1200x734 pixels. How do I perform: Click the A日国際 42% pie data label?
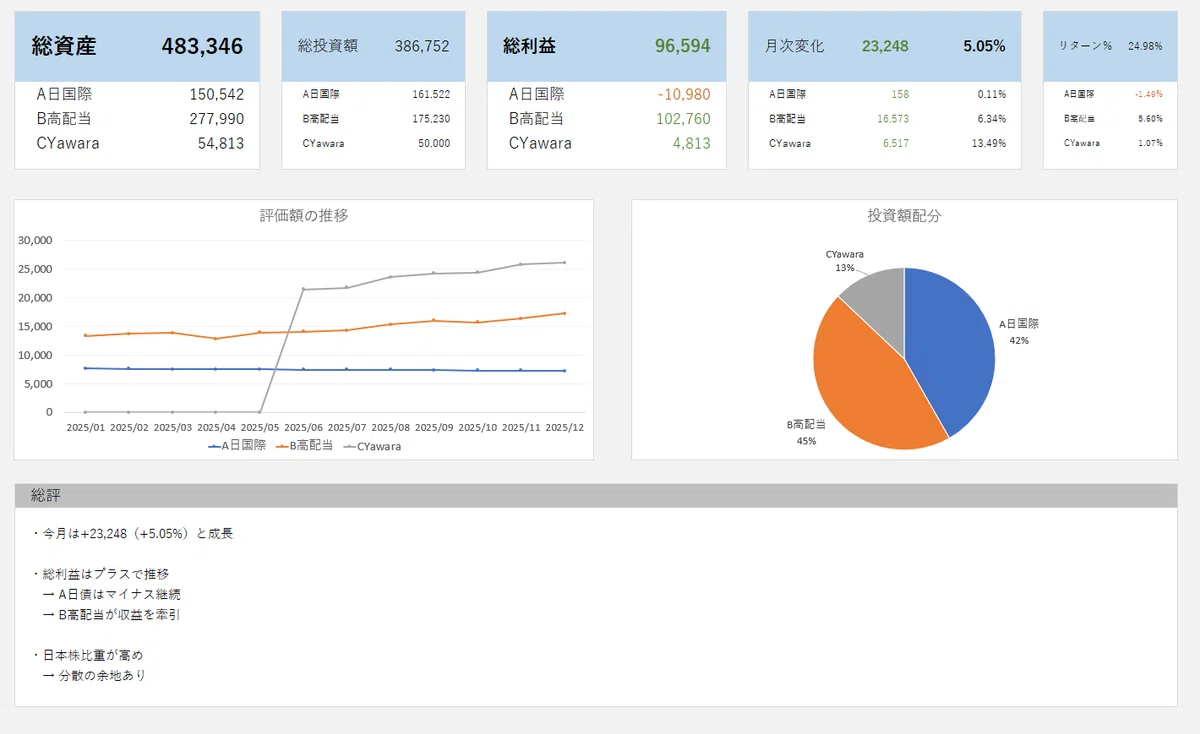[x=1019, y=332]
